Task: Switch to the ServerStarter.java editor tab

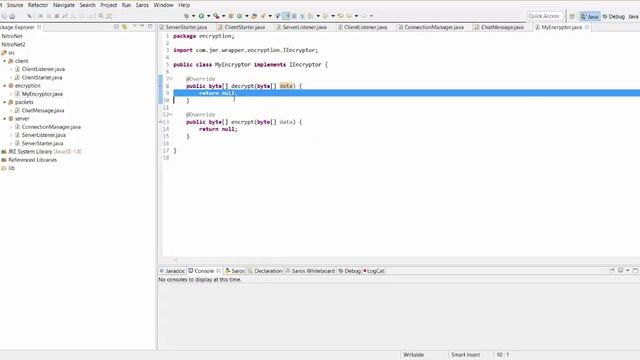Action: (x=186, y=27)
